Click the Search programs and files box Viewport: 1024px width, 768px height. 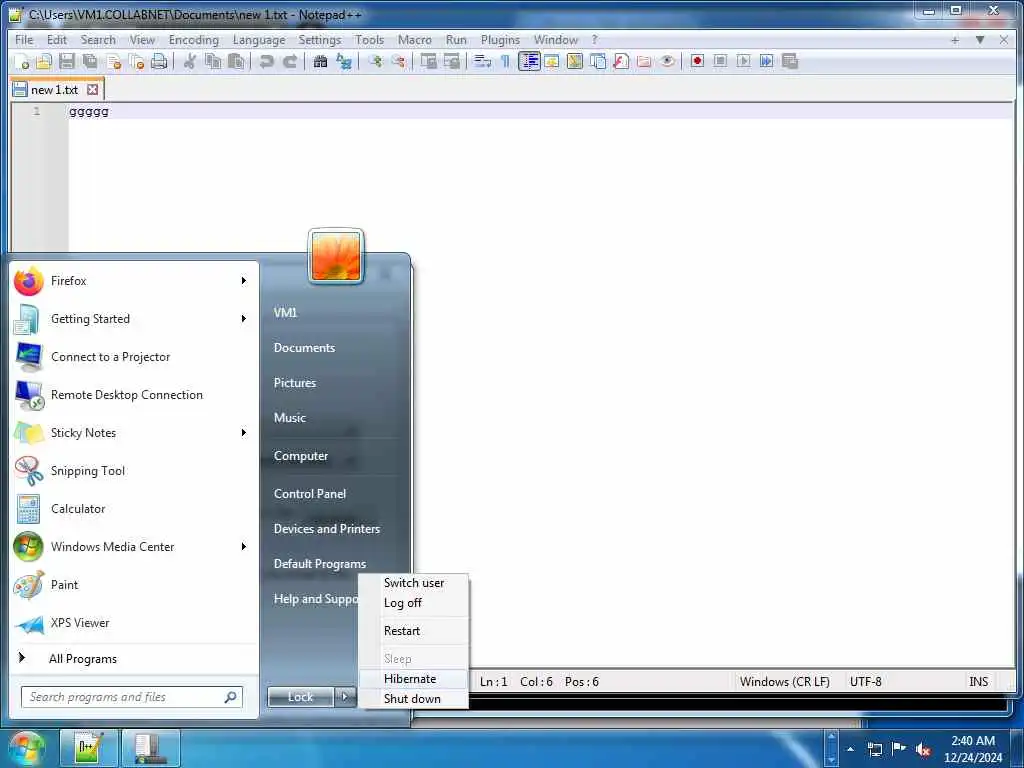click(131, 697)
